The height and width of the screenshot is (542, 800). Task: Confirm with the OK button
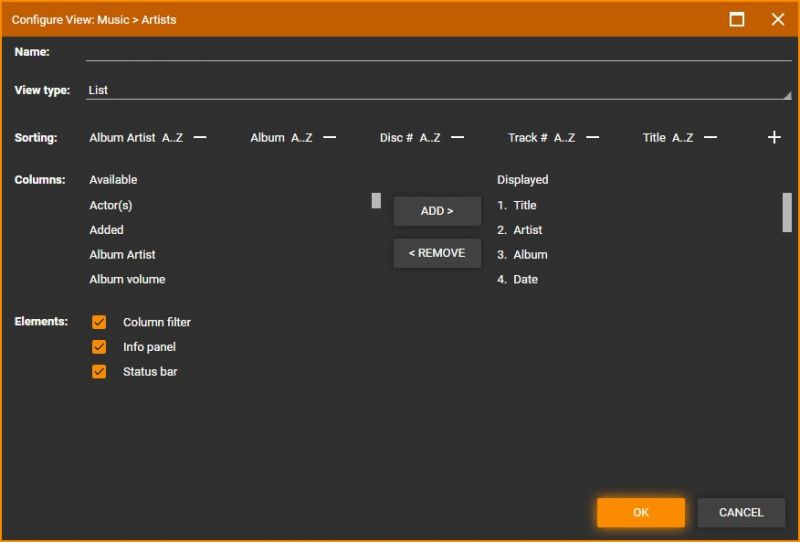pyautogui.click(x=641, y=512)
